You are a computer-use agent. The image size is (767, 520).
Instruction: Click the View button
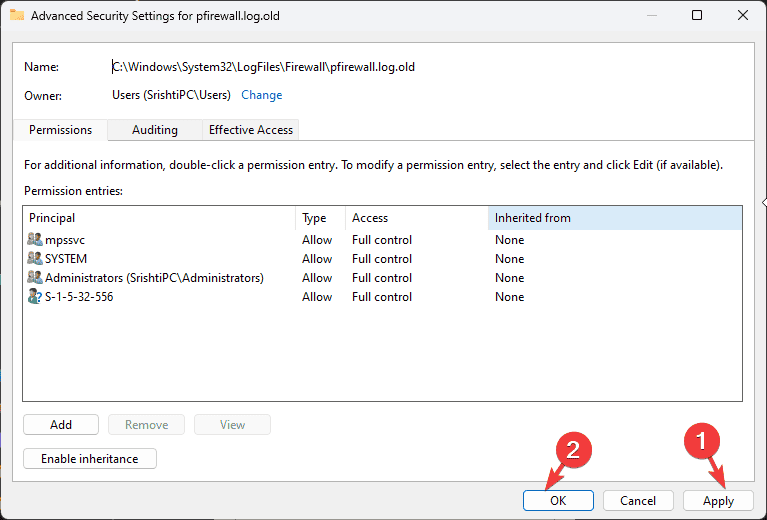(232, 425)
